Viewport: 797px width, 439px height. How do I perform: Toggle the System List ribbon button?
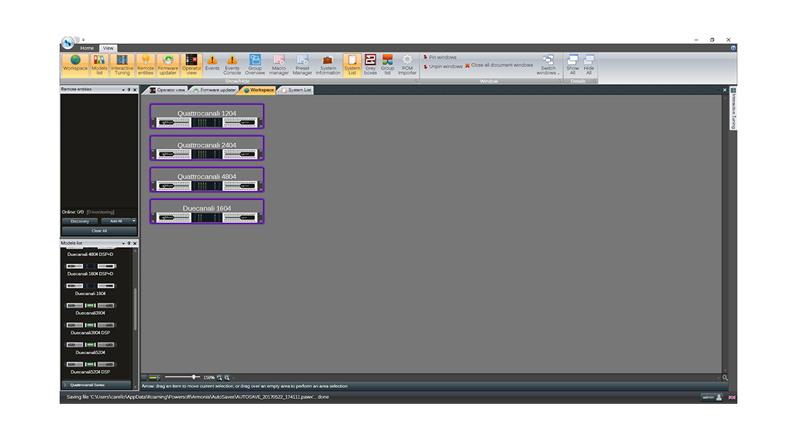352,65
